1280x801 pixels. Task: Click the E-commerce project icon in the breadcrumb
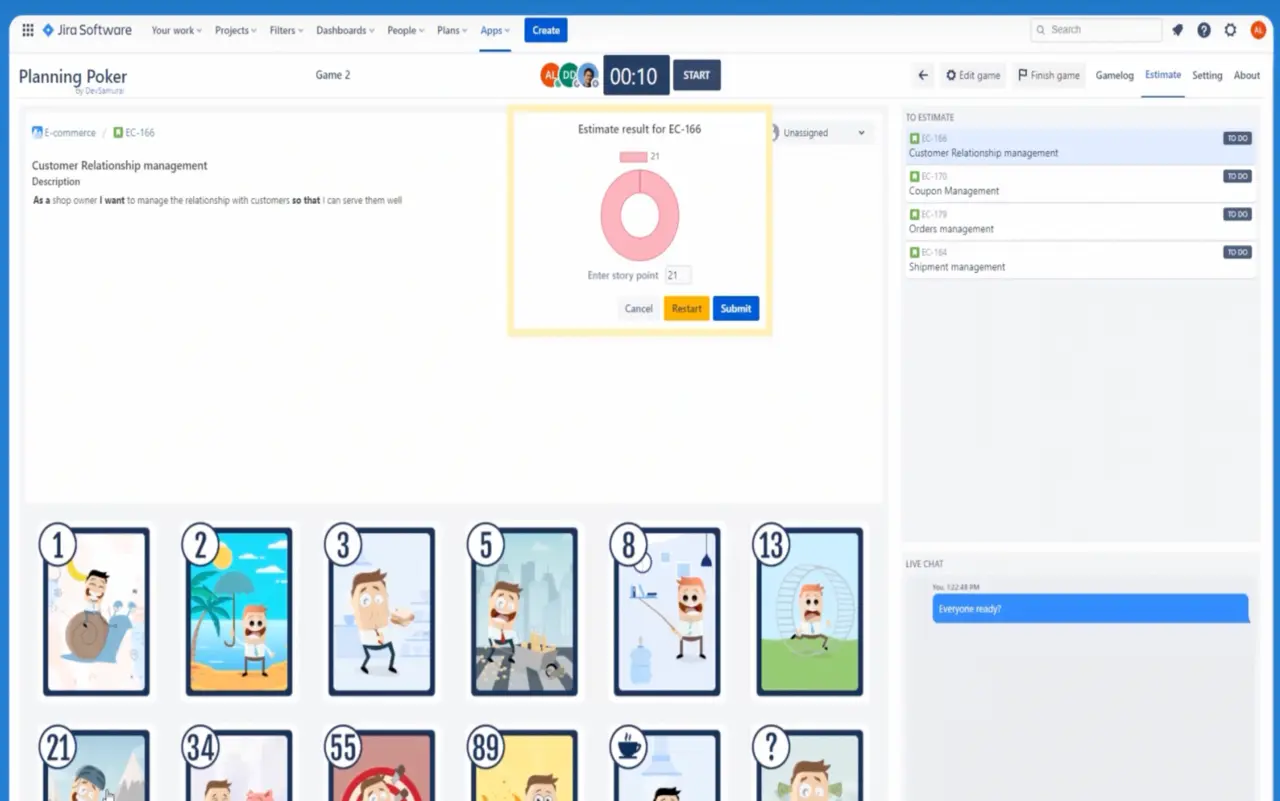click(37, 132)
